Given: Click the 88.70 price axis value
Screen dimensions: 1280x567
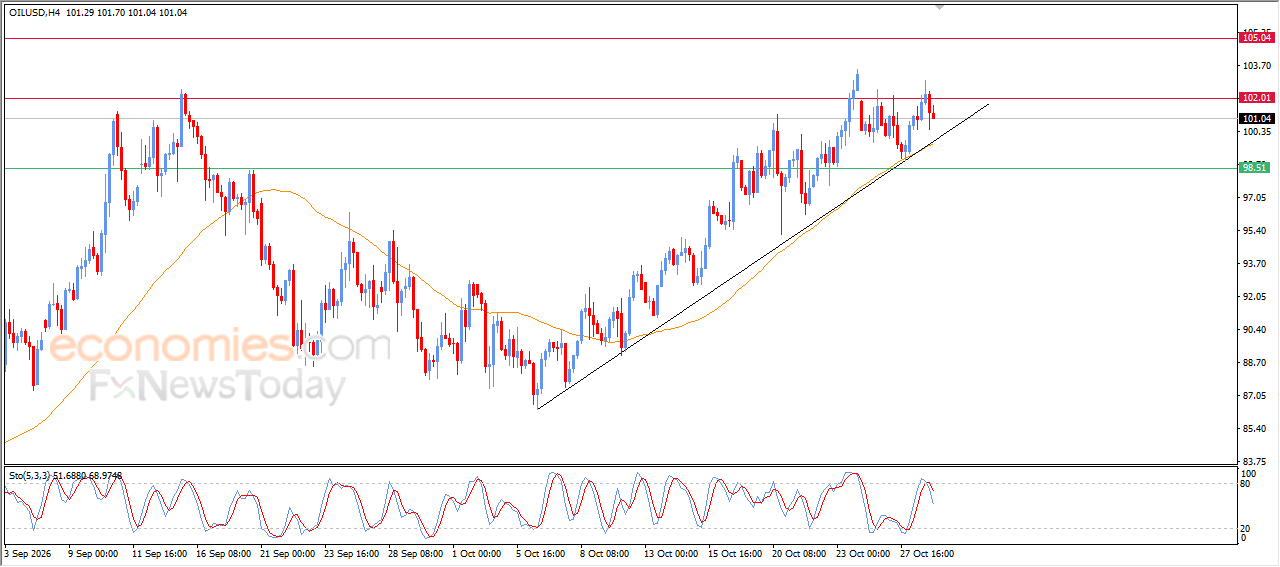Looking at the screenshot, I should pos(1254,363).
